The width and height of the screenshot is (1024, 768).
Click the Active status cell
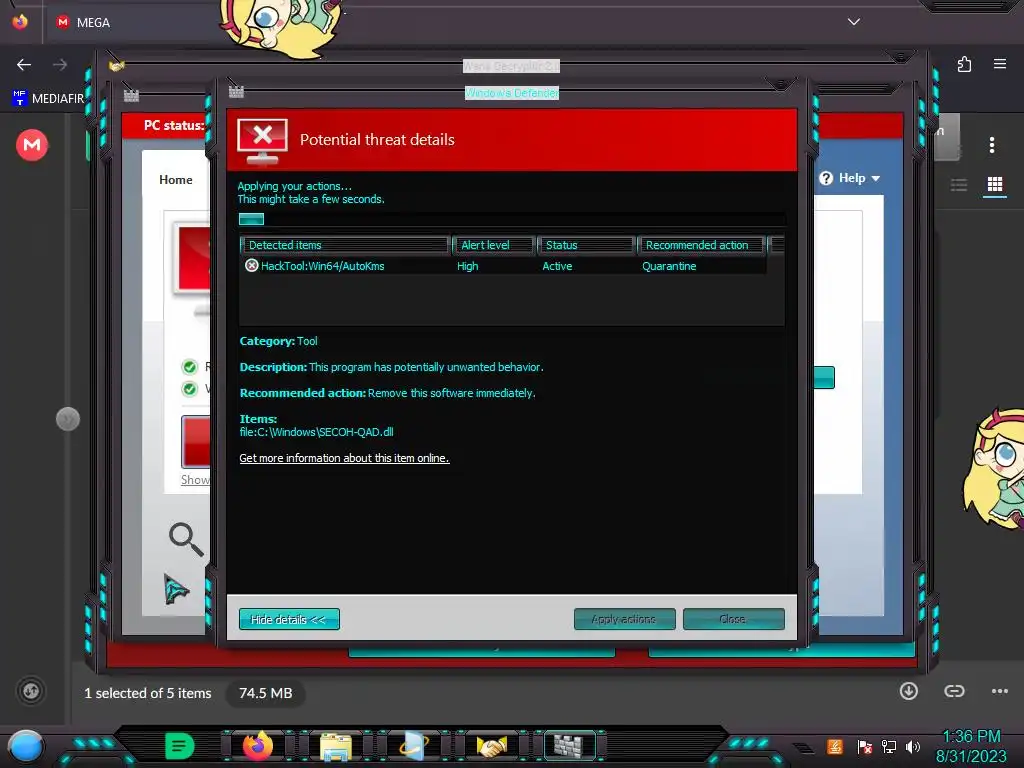tap(557, 266)
